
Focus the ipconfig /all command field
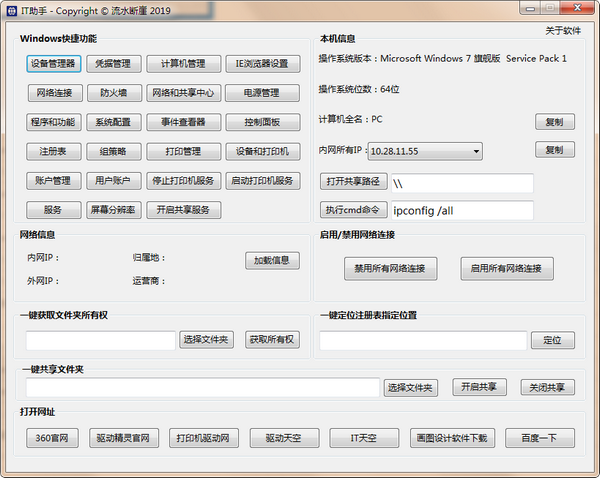click(460, 210)
